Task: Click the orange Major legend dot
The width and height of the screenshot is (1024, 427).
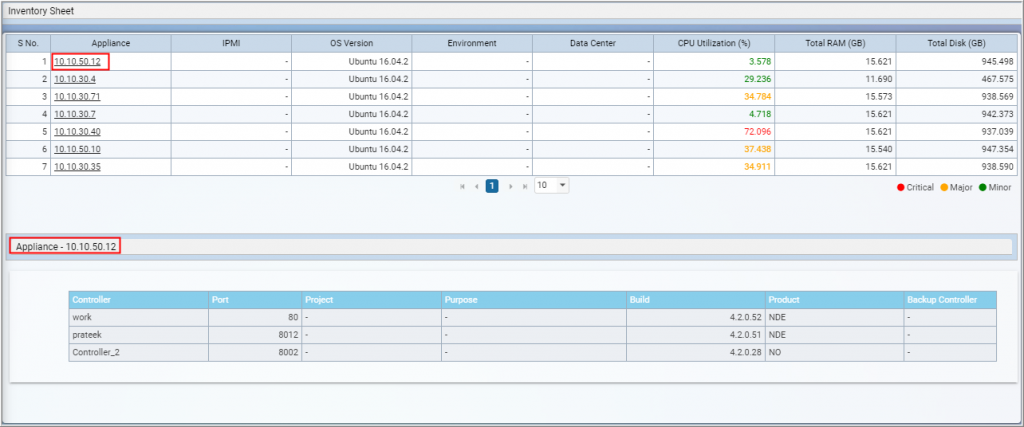Action: point(944,188)
